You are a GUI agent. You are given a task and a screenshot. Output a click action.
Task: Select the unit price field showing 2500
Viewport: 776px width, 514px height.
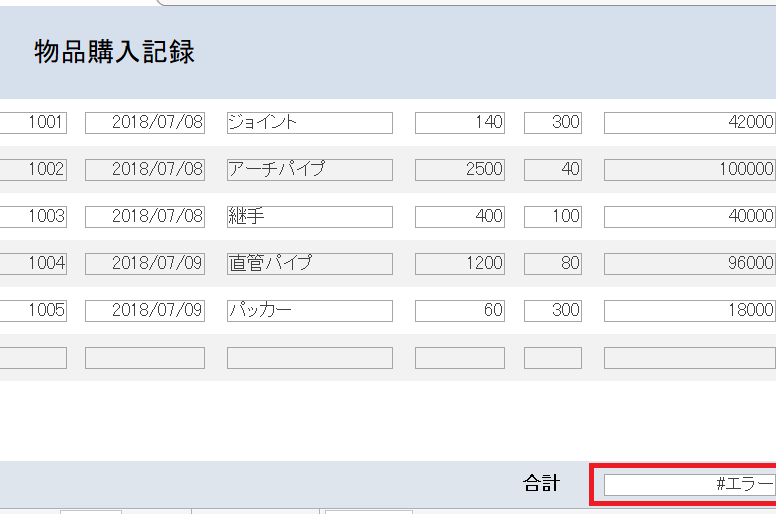(x=459, y=170)
